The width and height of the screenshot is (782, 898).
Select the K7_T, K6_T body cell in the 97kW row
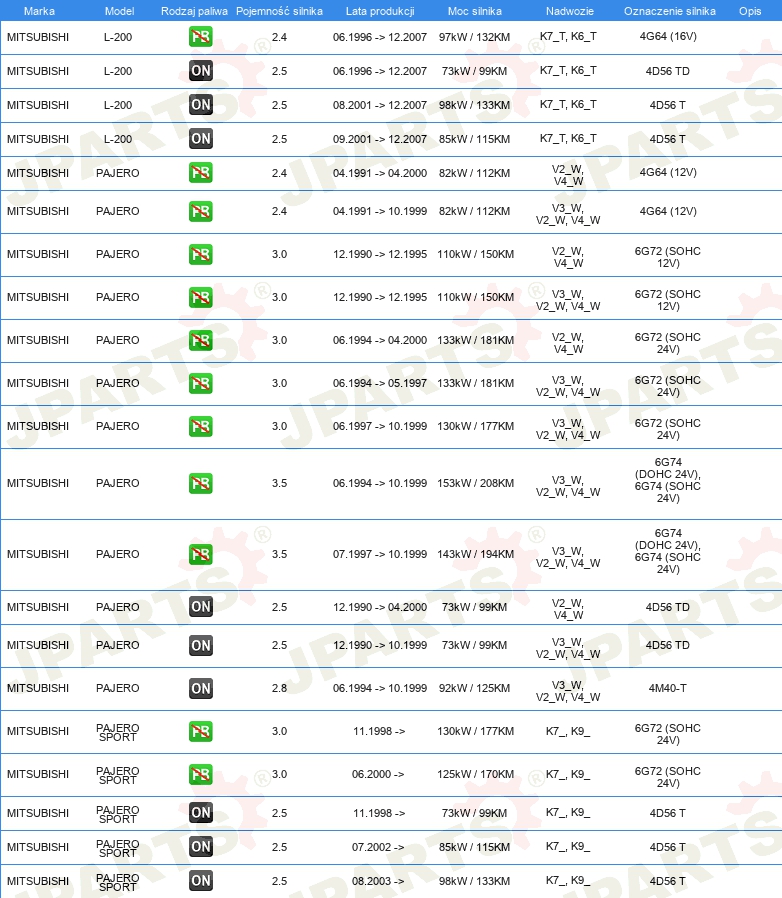568,37
